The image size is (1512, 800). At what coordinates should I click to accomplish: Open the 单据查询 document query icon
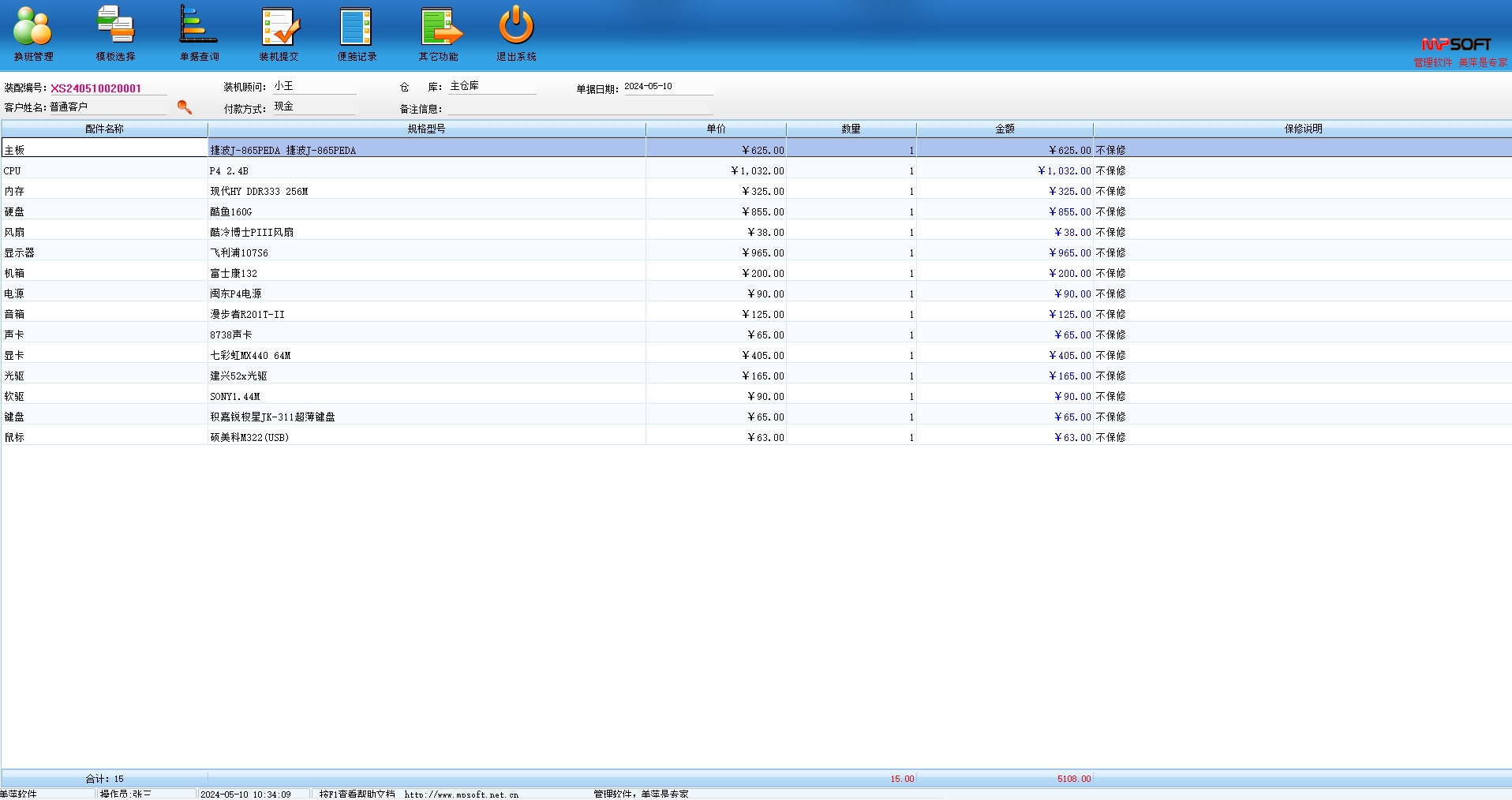point(199,34)
